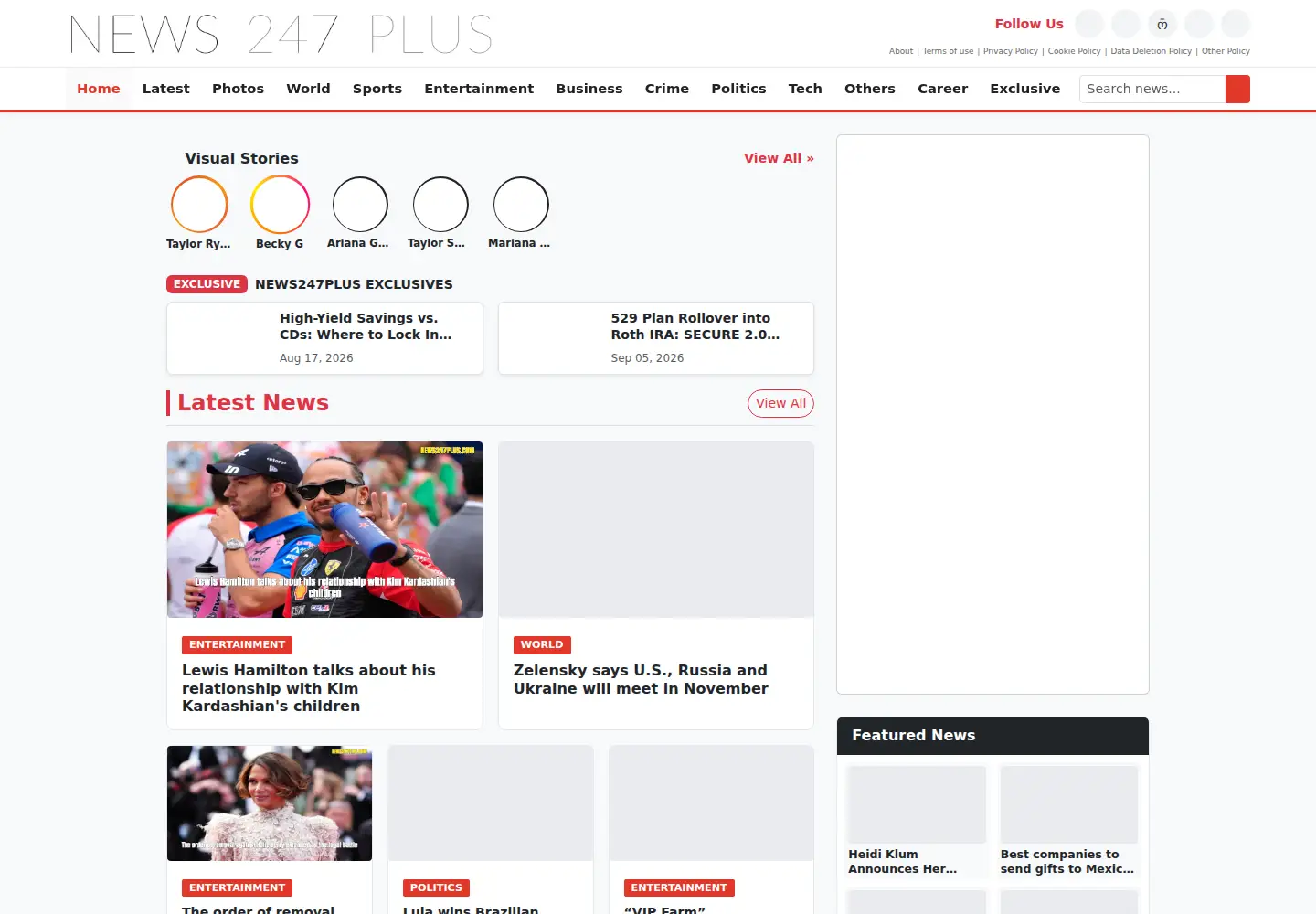This screenshot has width=1316, height=914.
Task: Click the Latest News View All button
Action: [x=780, y=403]
